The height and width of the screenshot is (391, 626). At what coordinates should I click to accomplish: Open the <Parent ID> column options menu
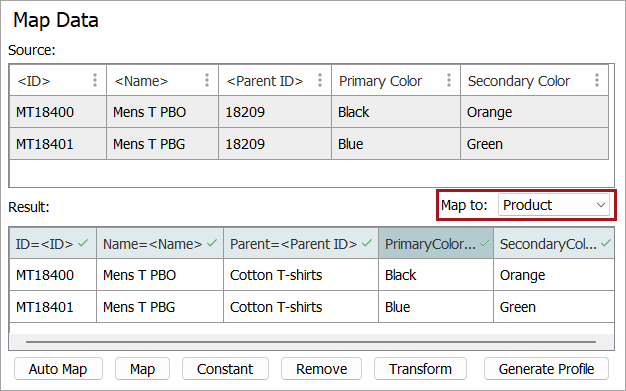[x=320, y=80]
